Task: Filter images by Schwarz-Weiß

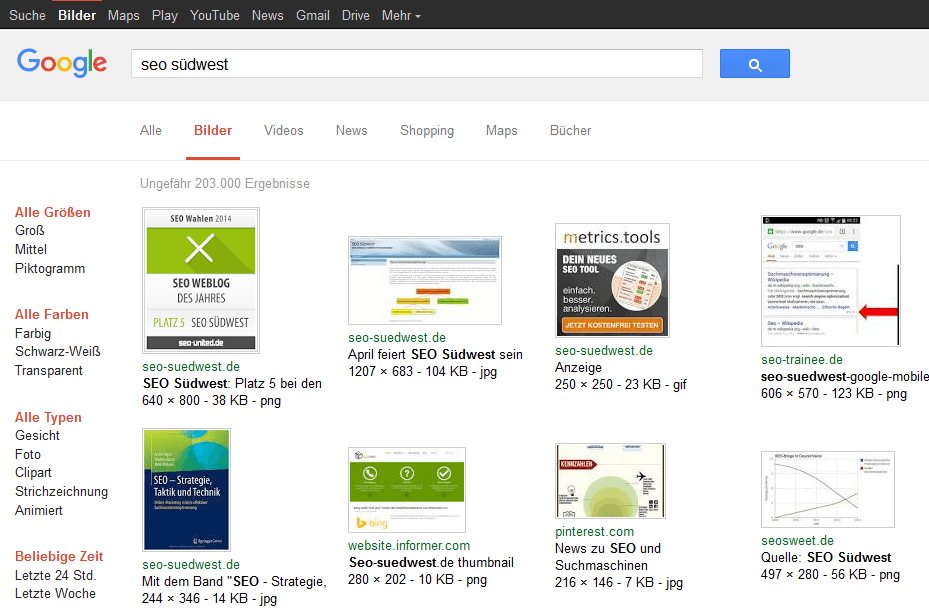Action: coord(57,351)
